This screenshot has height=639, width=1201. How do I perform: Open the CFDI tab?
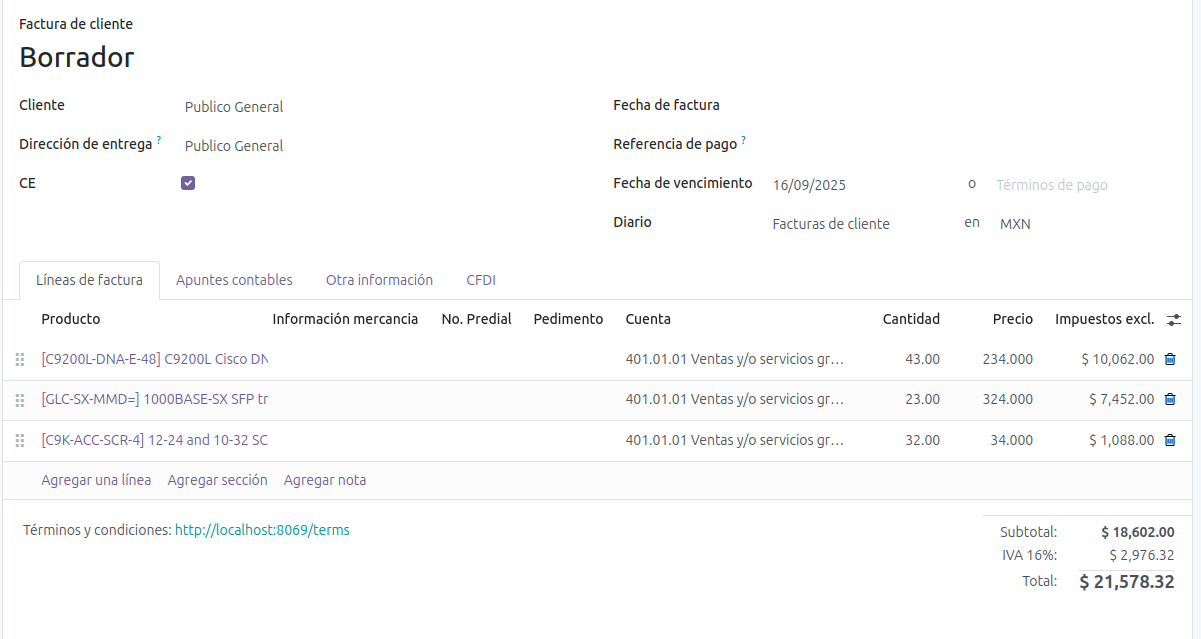(481, 280)
